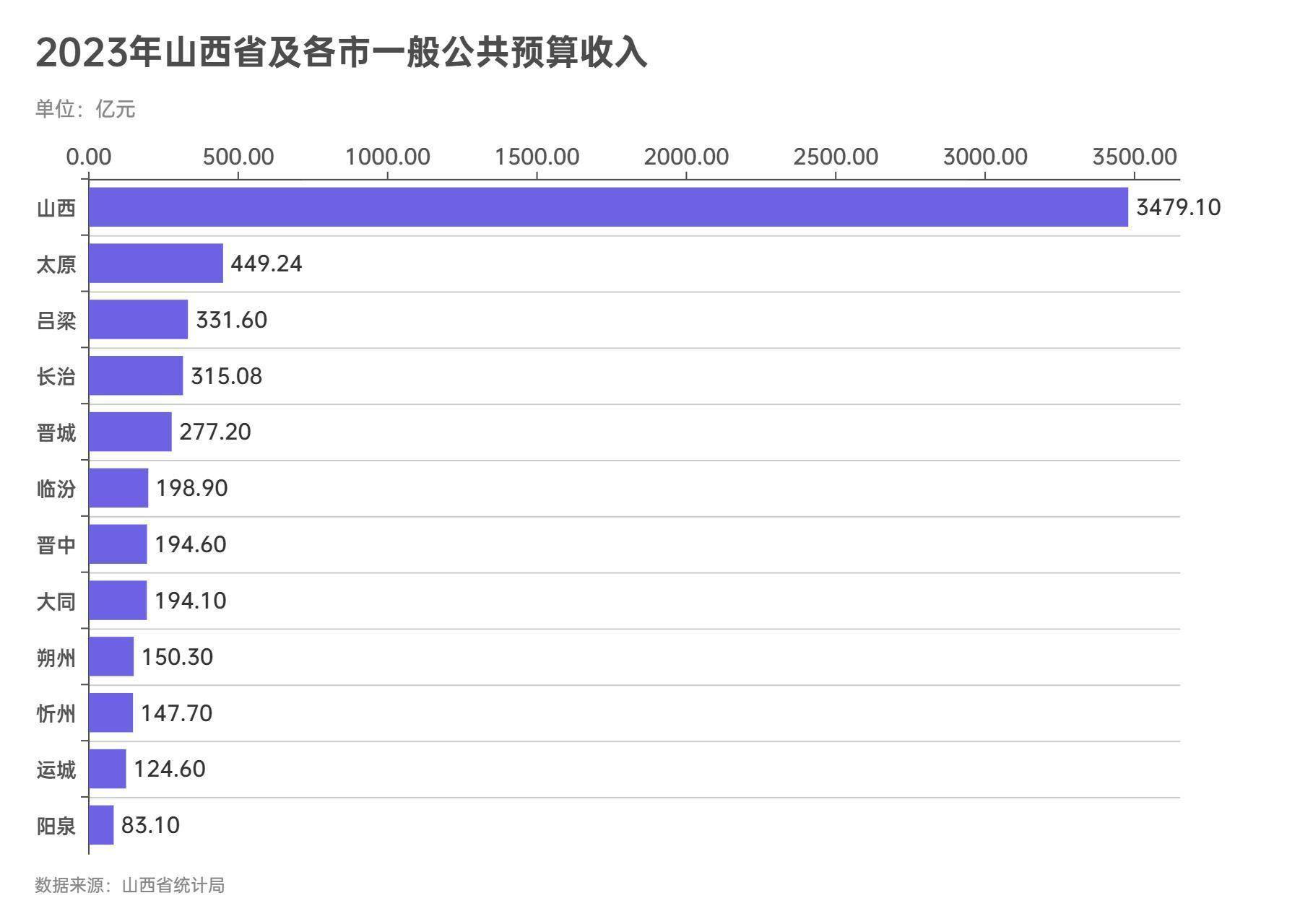Click the value label 150.30 beside 朔州
This screenshot has height=924, width=1300.
178,657
